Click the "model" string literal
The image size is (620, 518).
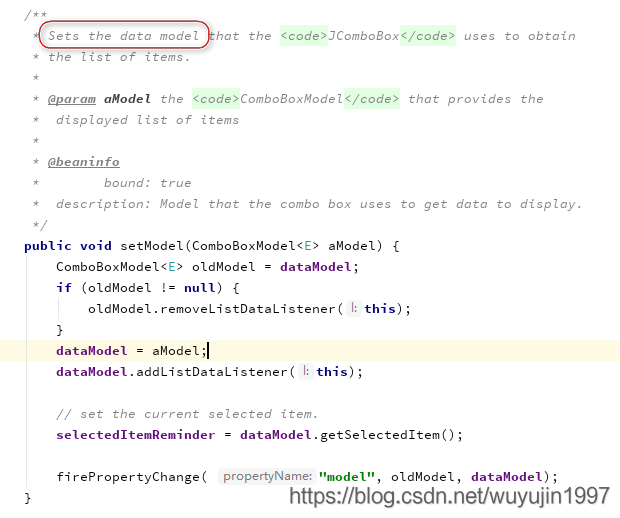347,477
